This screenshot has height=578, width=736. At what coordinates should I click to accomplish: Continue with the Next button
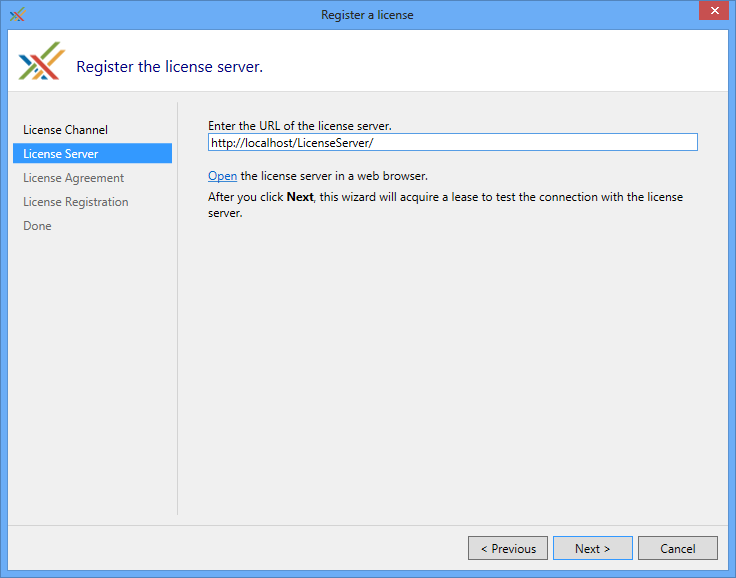tap(592, 548)
